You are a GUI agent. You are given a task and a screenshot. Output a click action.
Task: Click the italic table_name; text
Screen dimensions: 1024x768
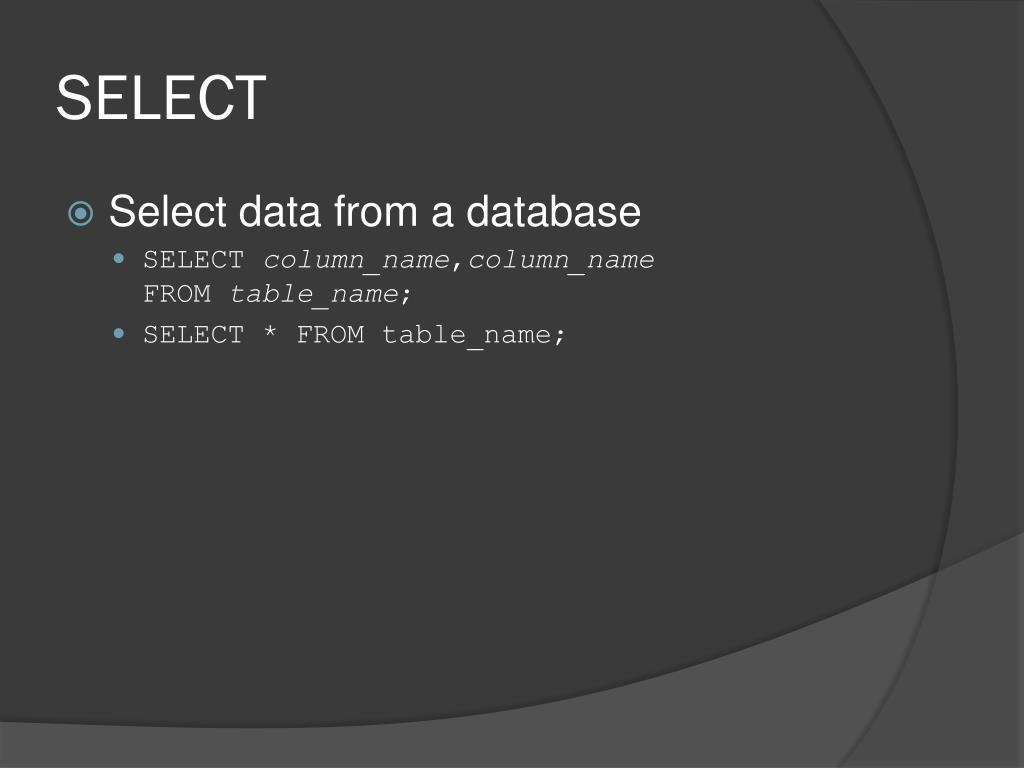(x=321, y=295)
